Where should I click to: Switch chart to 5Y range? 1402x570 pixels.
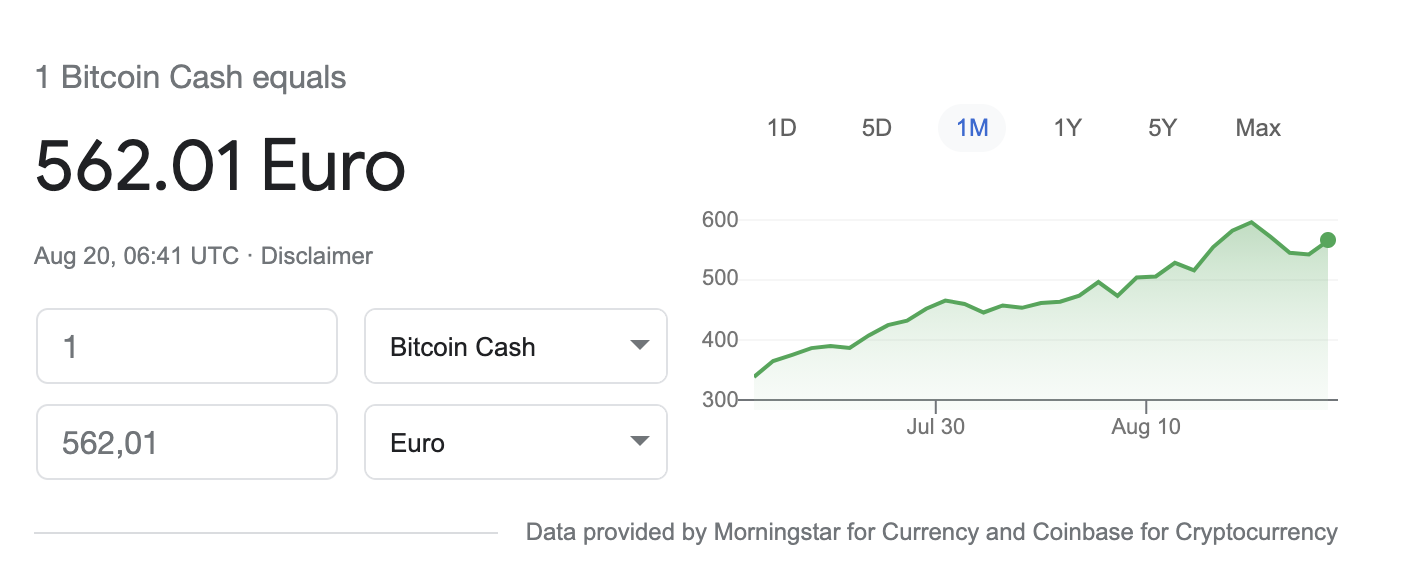coord(1163,128)
